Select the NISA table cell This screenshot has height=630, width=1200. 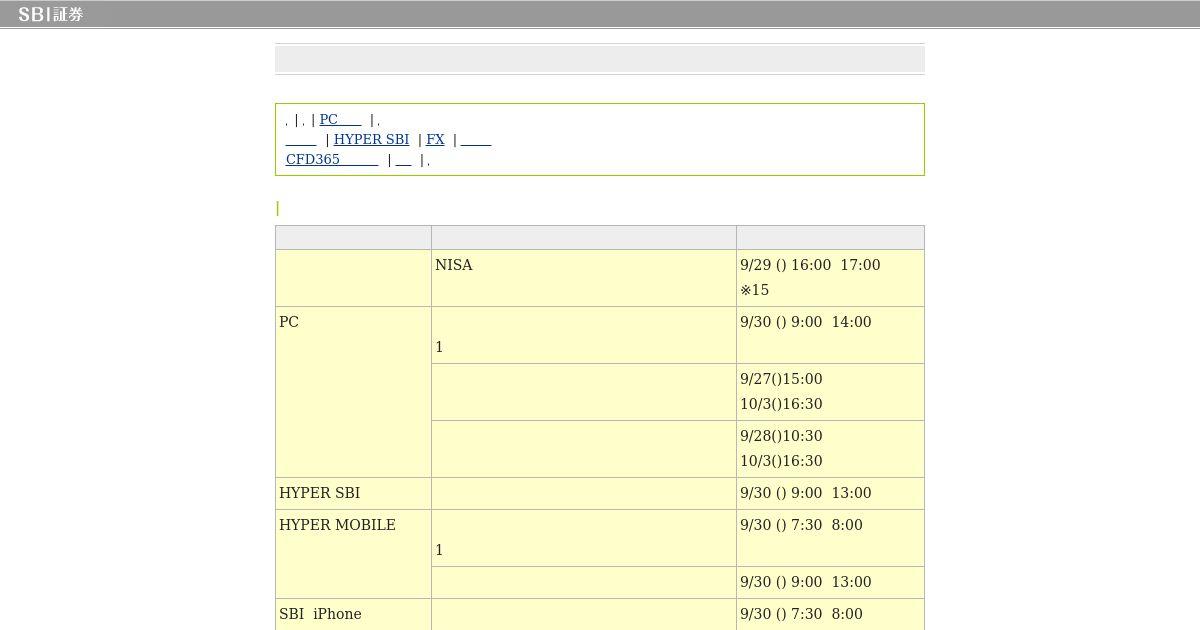click(x=584, y=278)
